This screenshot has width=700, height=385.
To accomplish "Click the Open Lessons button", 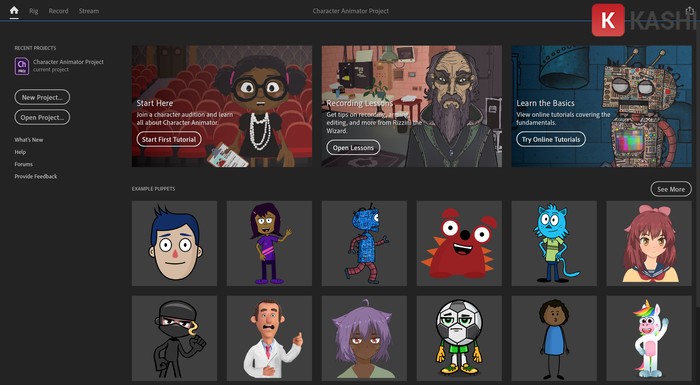I will coord(353,147).
